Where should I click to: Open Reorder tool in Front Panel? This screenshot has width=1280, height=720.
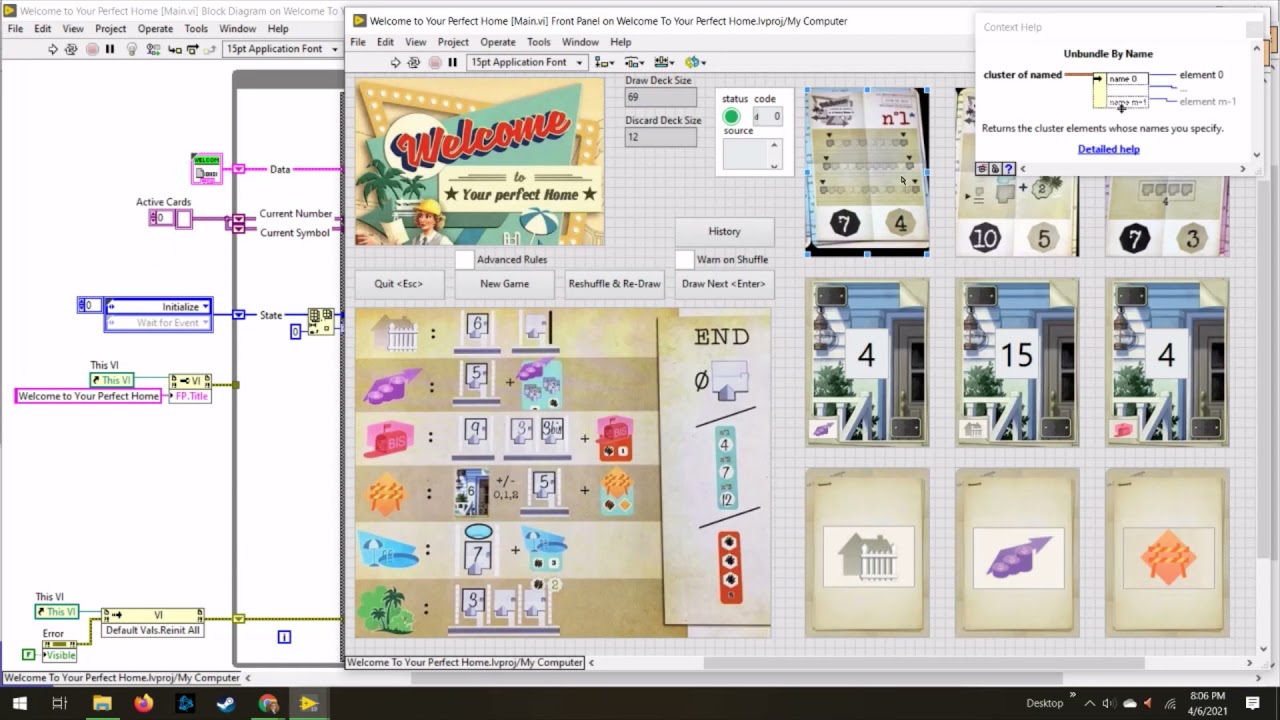[x=695, y=62]
